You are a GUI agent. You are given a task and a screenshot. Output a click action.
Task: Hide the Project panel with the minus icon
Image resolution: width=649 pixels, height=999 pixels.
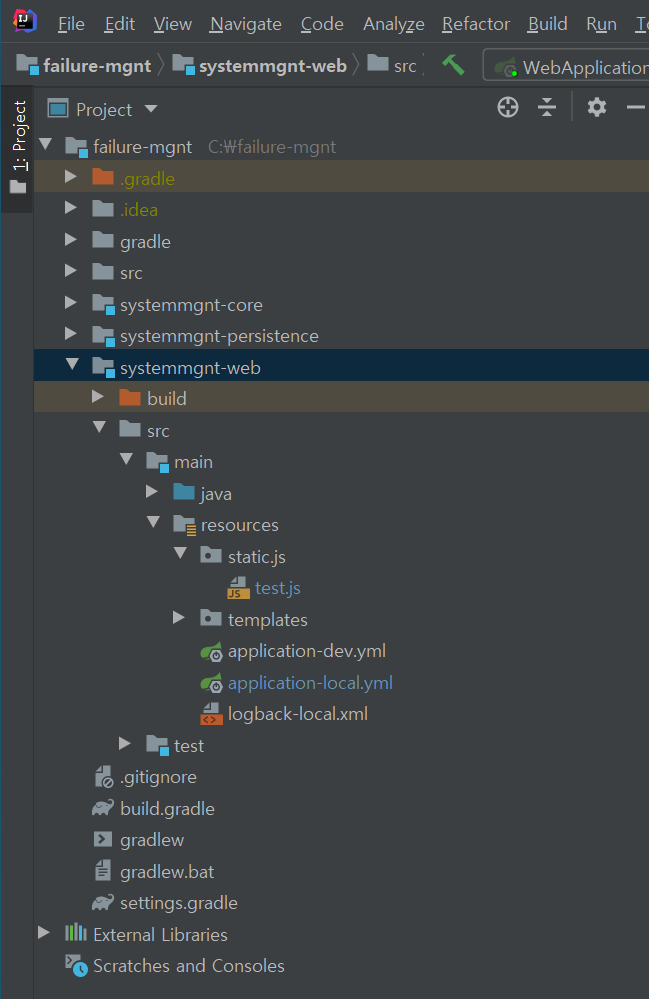click(x=635, y=107)
